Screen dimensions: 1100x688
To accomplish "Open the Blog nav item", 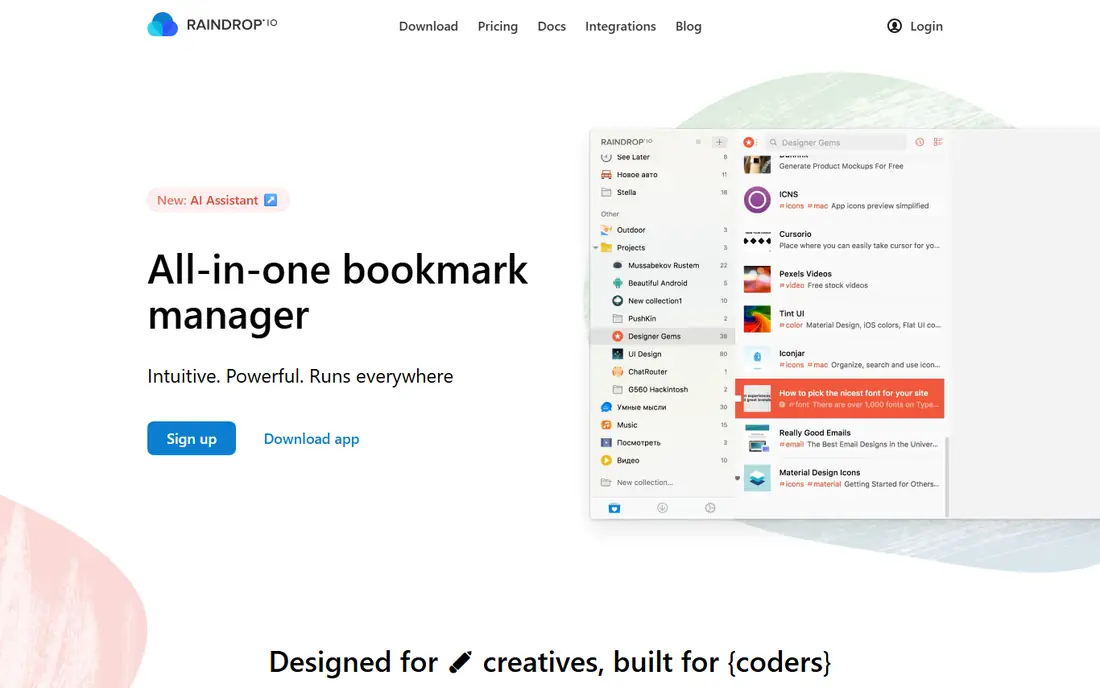I will 688,26.
